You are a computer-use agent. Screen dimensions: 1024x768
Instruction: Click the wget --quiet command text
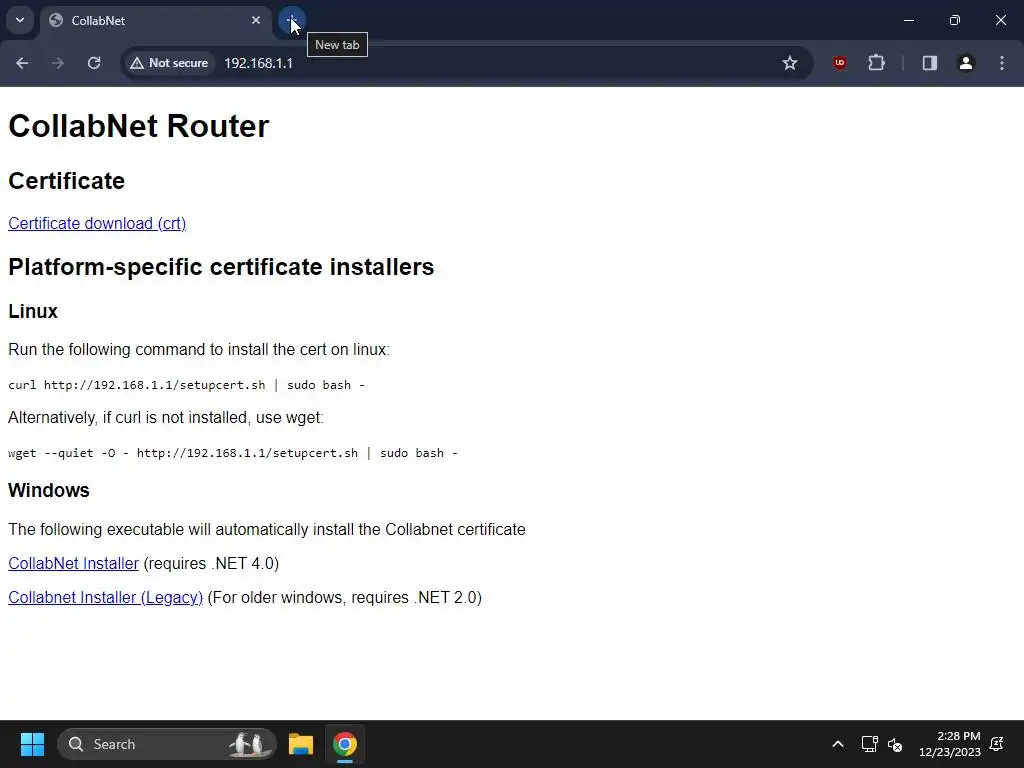click(232, 453)
